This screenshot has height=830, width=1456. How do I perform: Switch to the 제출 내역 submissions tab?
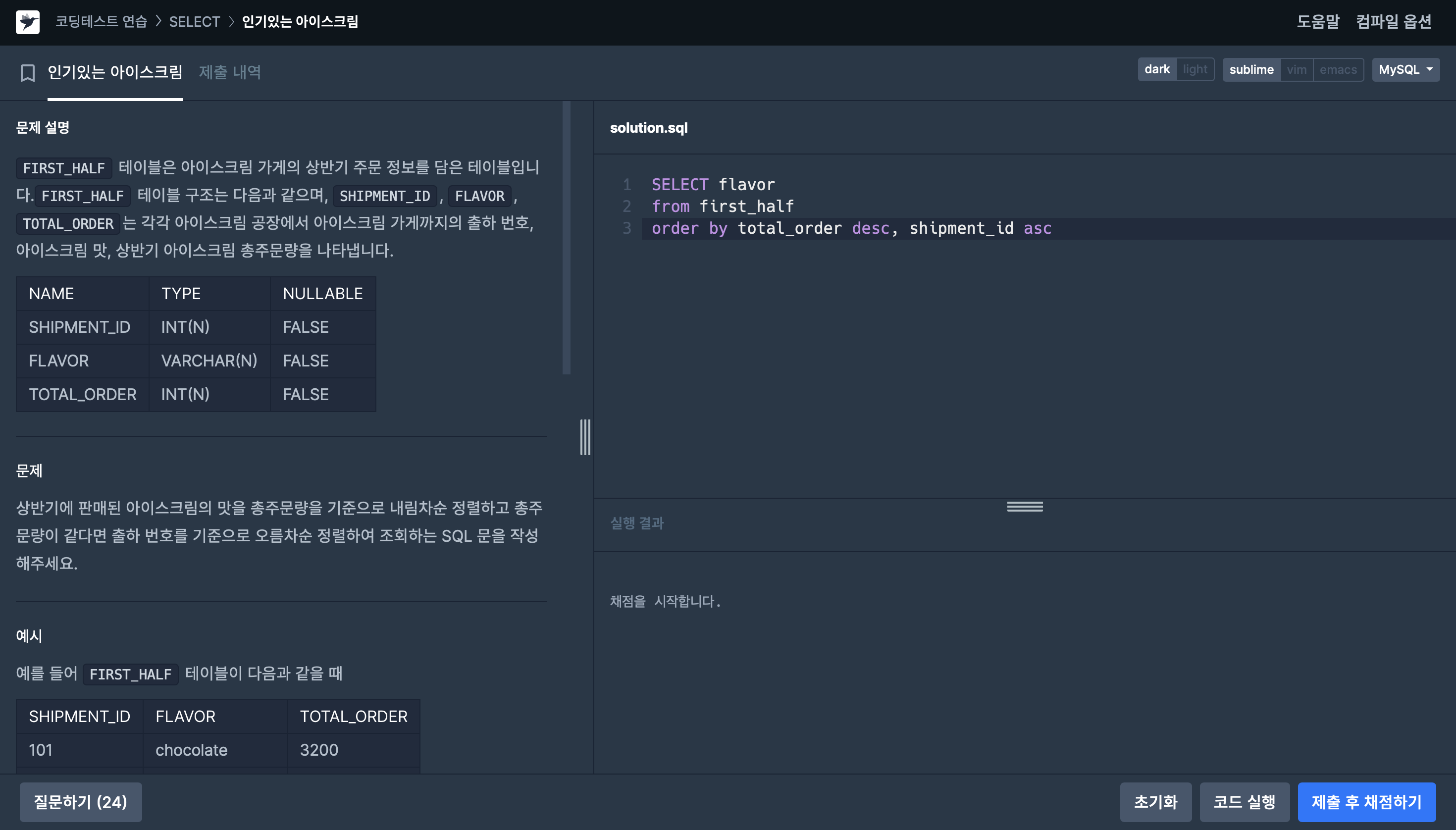coord(230,72)
